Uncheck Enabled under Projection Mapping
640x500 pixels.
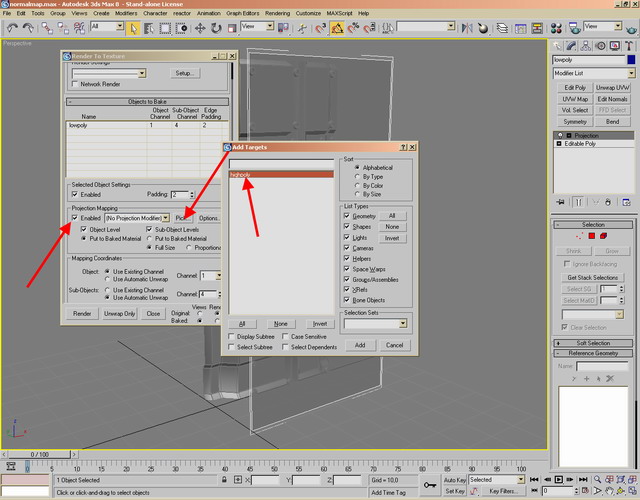click(75, 217)
